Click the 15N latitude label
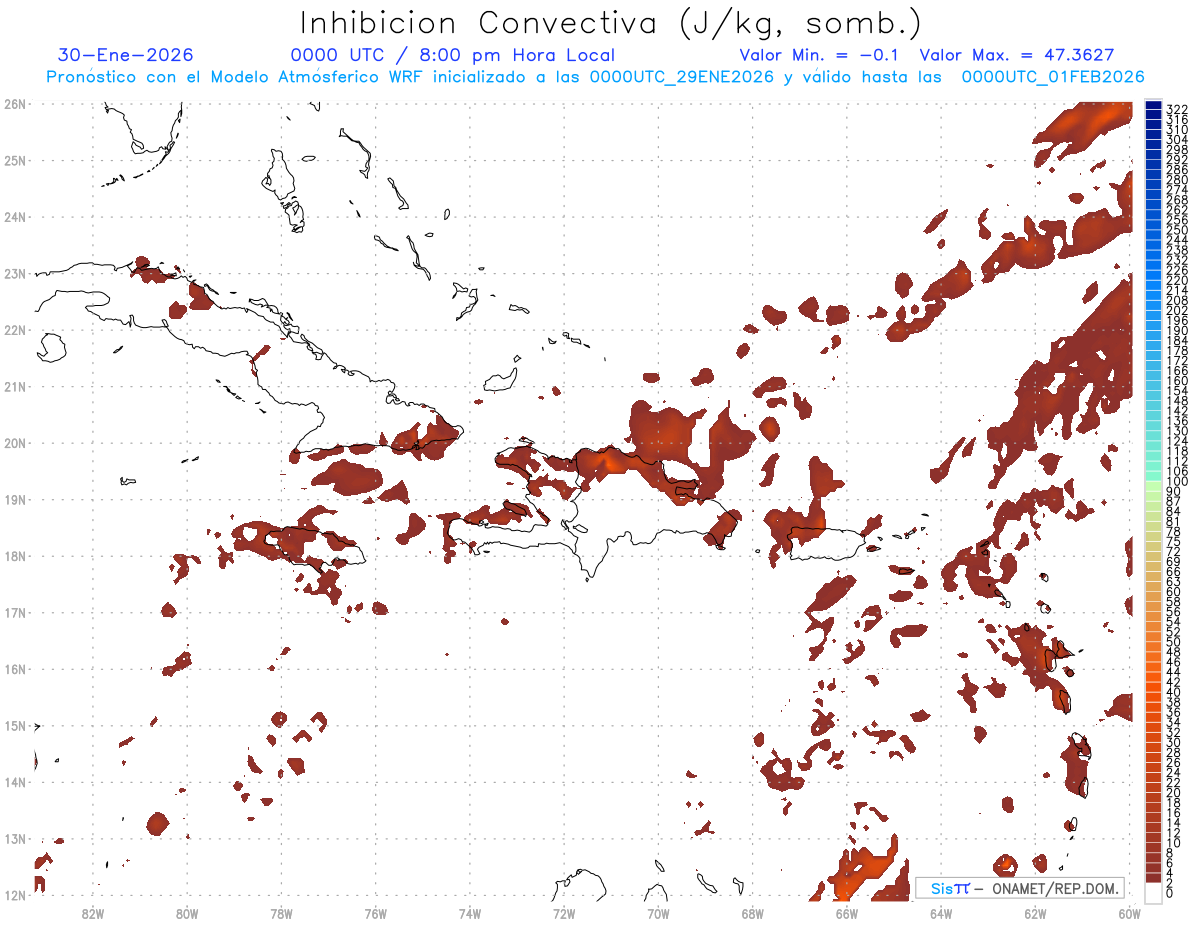 pyautogui.click(x=15, y=725)
